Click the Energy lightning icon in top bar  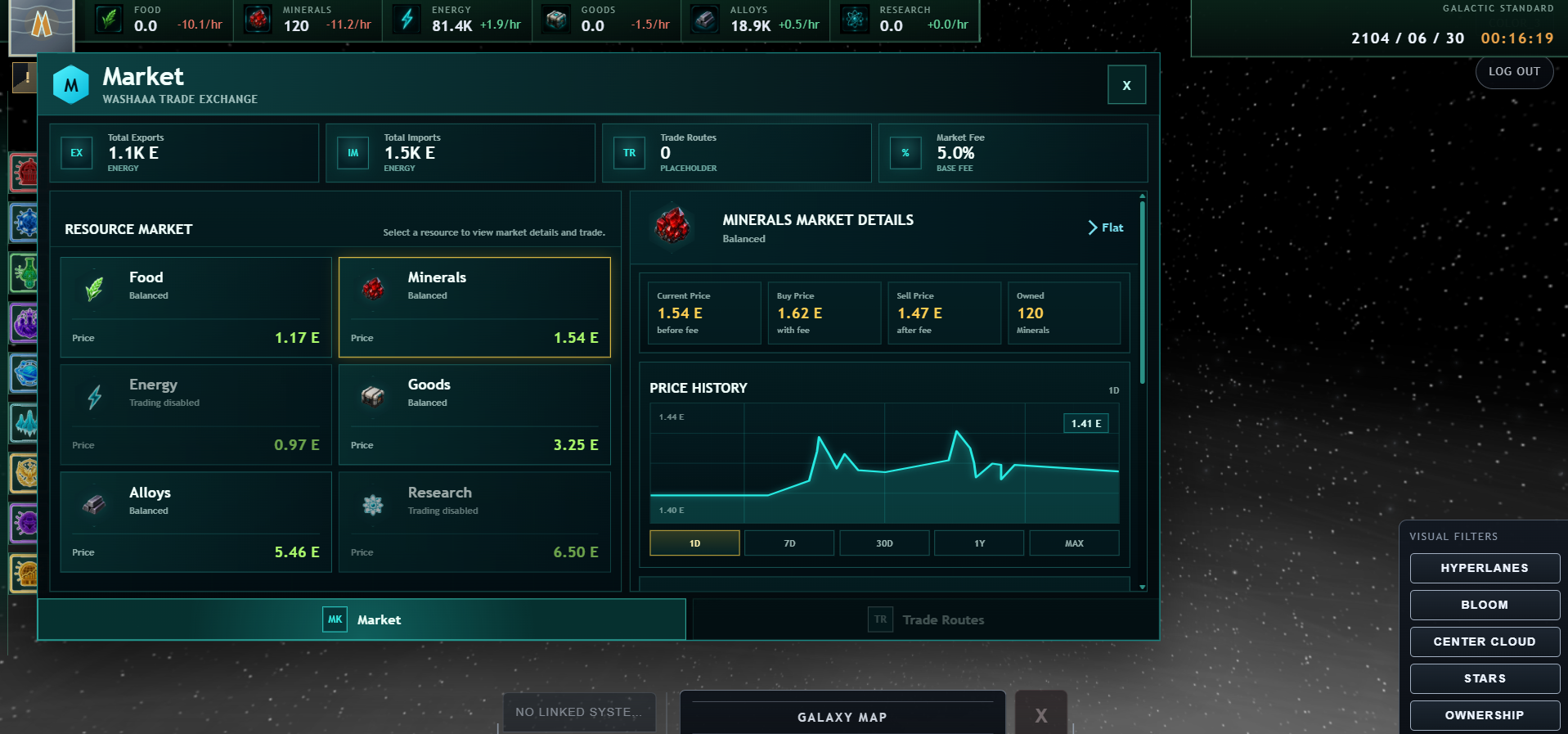pyautogui.click(x=407, y=18)
